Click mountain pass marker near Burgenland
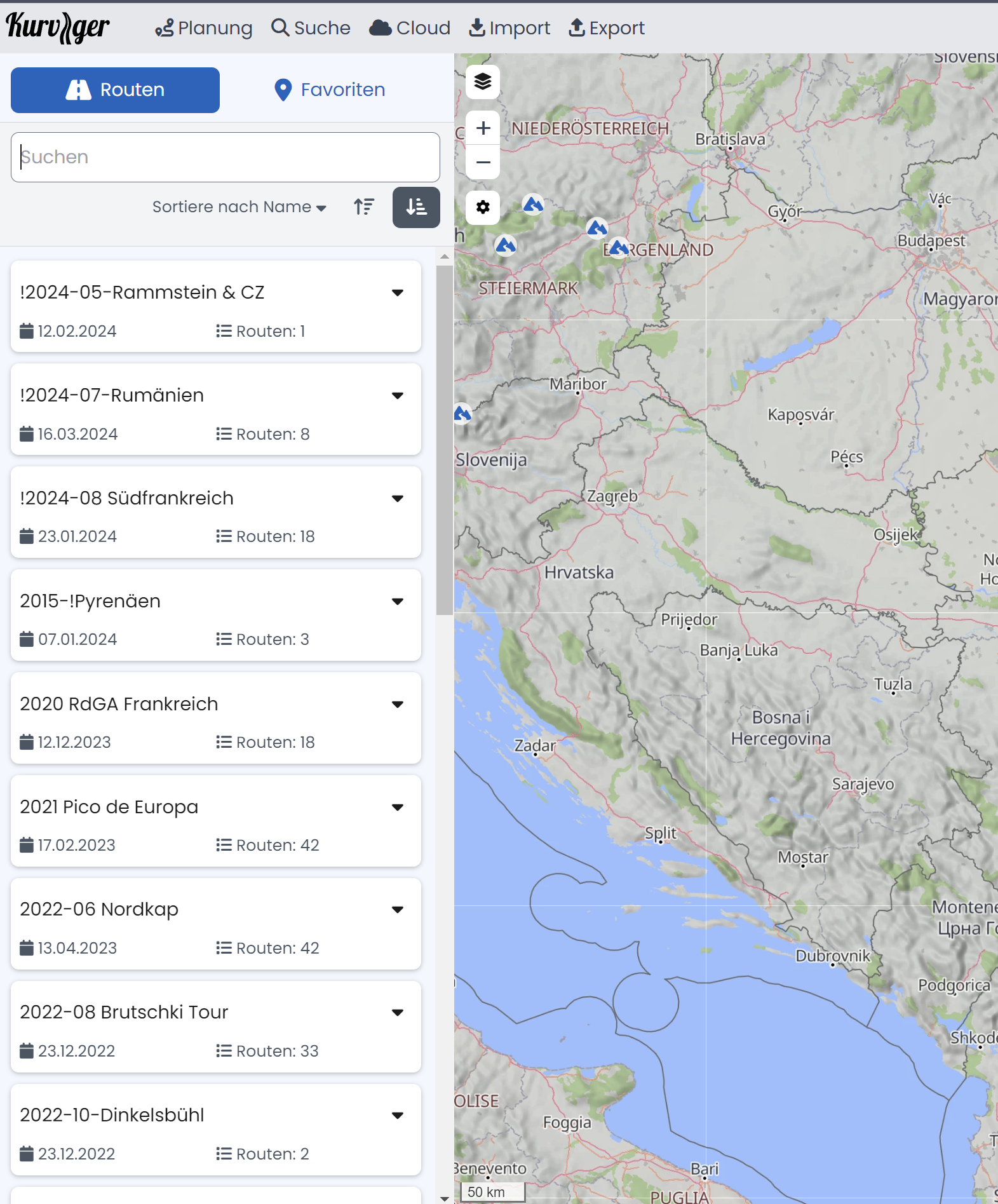The image size is (998, 1204). point(618,248)
